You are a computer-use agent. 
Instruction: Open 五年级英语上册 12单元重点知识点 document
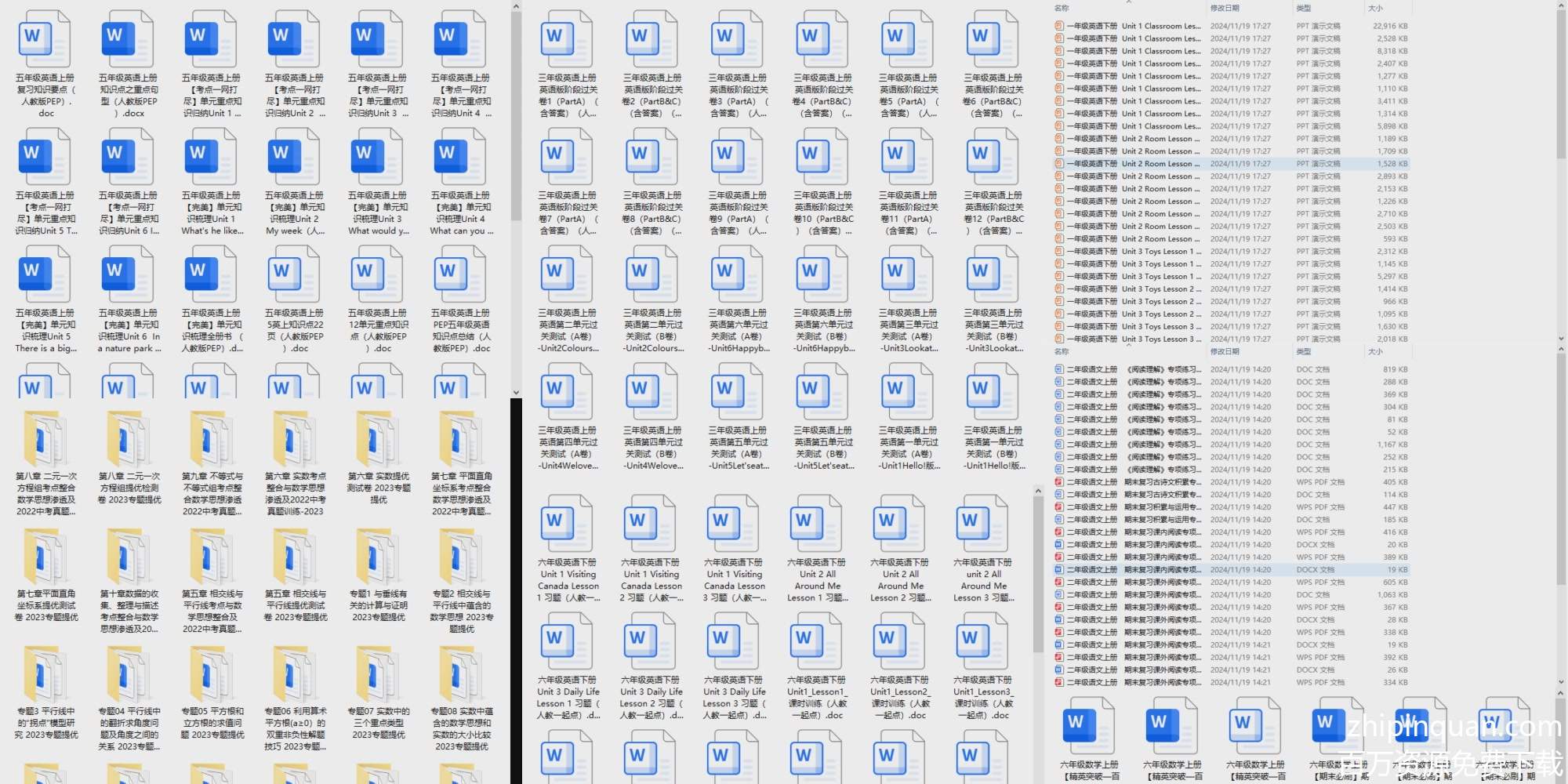tap(377, 276)
